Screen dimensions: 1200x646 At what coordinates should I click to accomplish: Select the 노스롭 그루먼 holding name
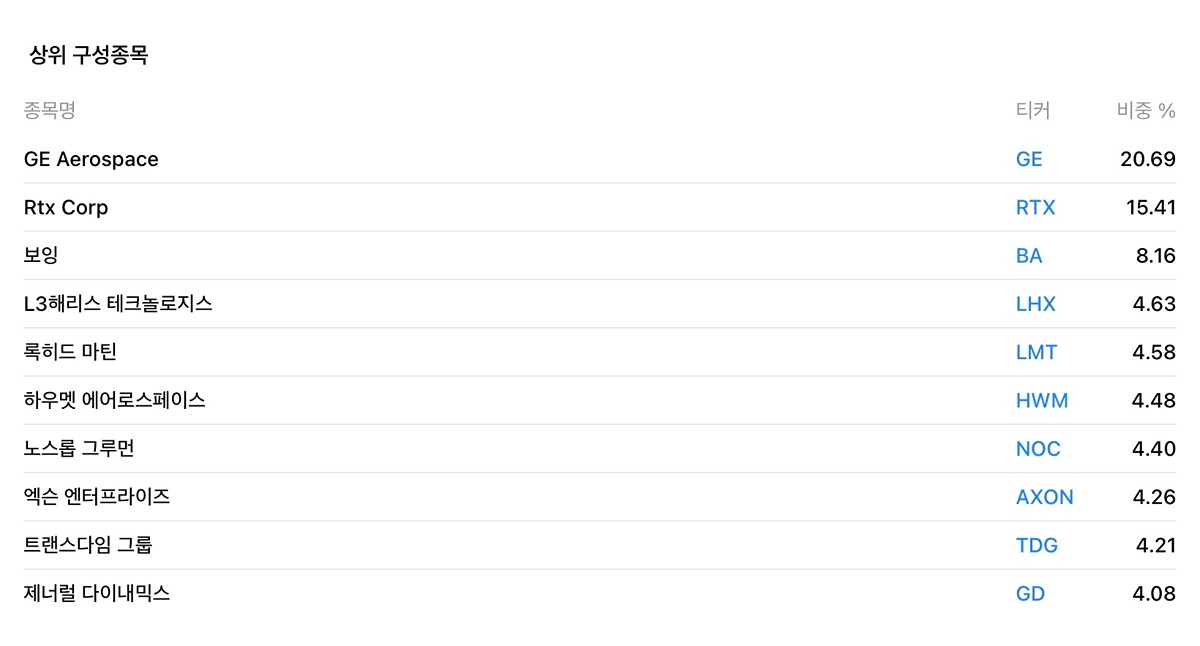click(79, 448)
